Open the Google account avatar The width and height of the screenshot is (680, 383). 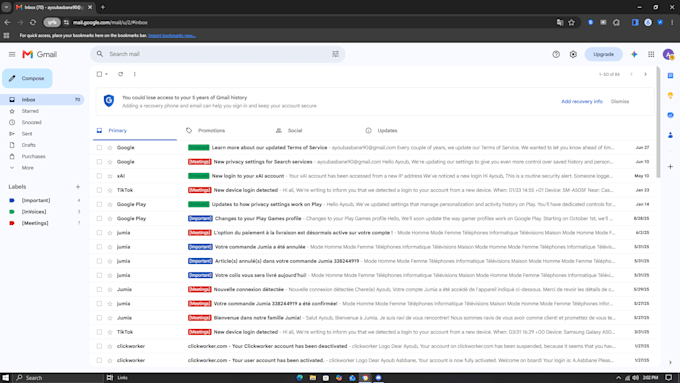click(668, 54)
